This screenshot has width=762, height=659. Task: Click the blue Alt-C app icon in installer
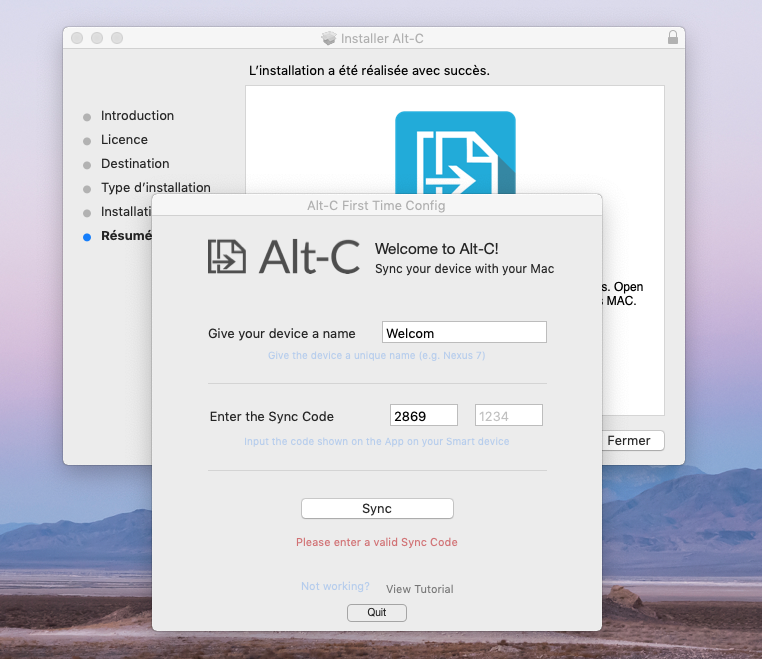coord(455,150)
